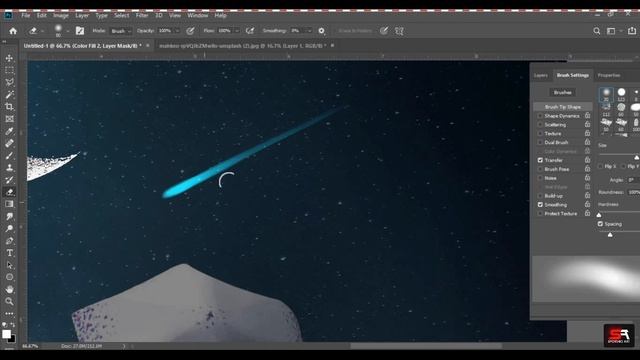Enable the Texture checkbox
Screen dimensions: 640x360
coord(540,133)
